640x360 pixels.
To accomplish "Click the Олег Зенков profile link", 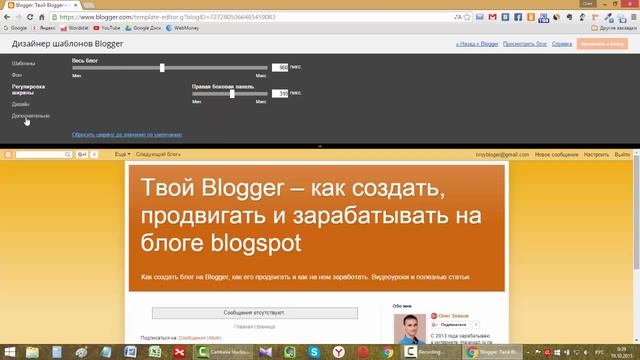I will click(453, 316).
